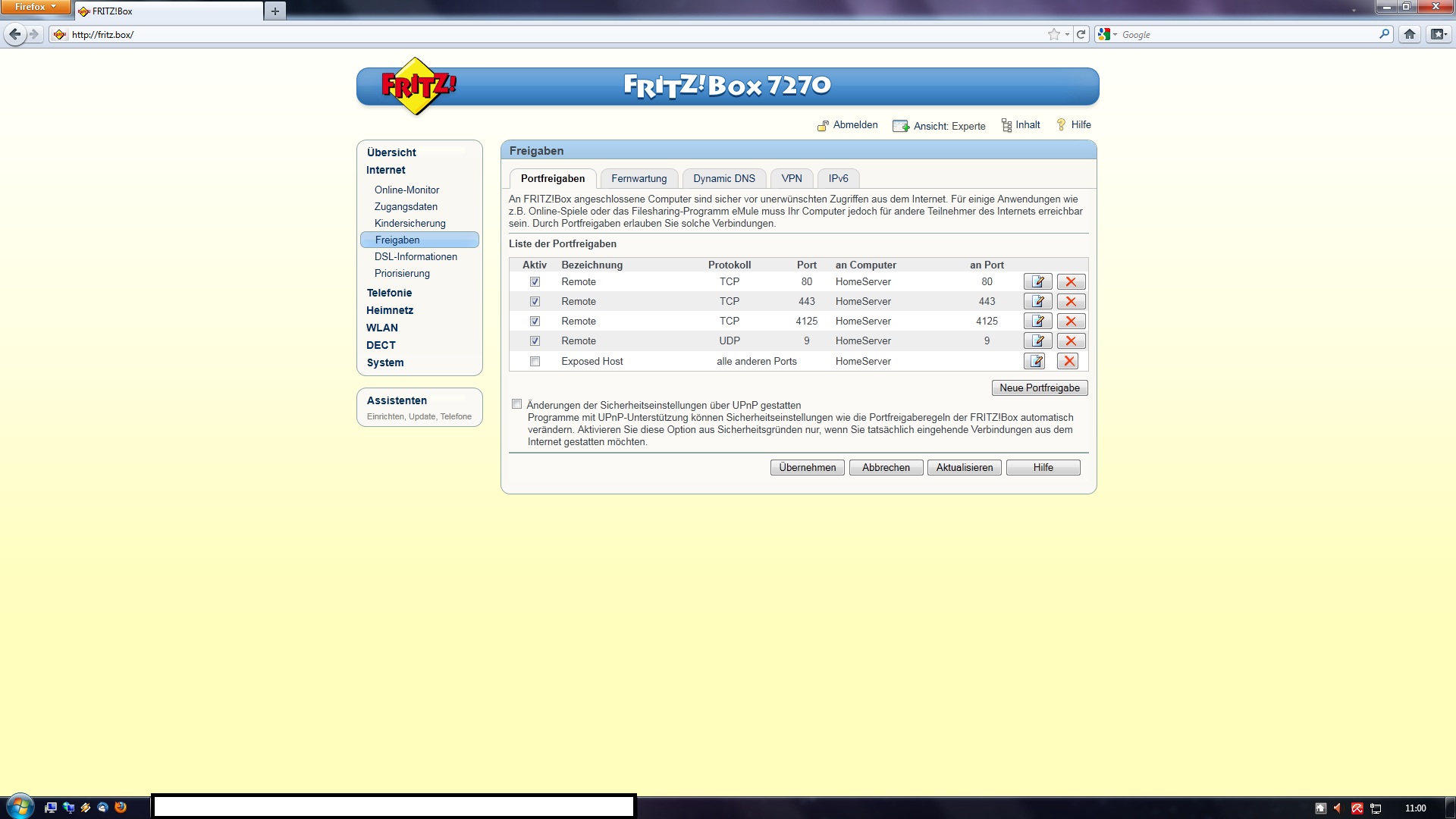Image resolution: width=1456 pixels, height=819 pixels.
Task: Click the Show Desktop quick launch icon
Action: pos(51,808)
